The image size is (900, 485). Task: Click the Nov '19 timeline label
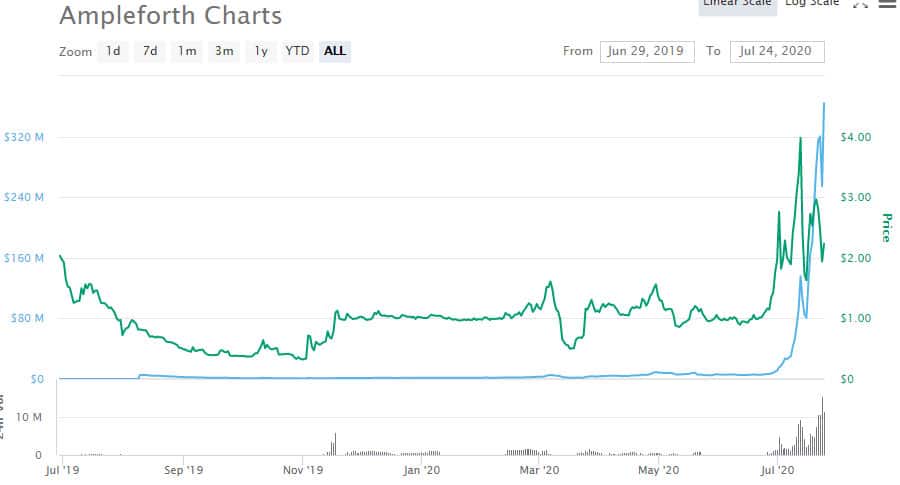(x=303, y=468)
